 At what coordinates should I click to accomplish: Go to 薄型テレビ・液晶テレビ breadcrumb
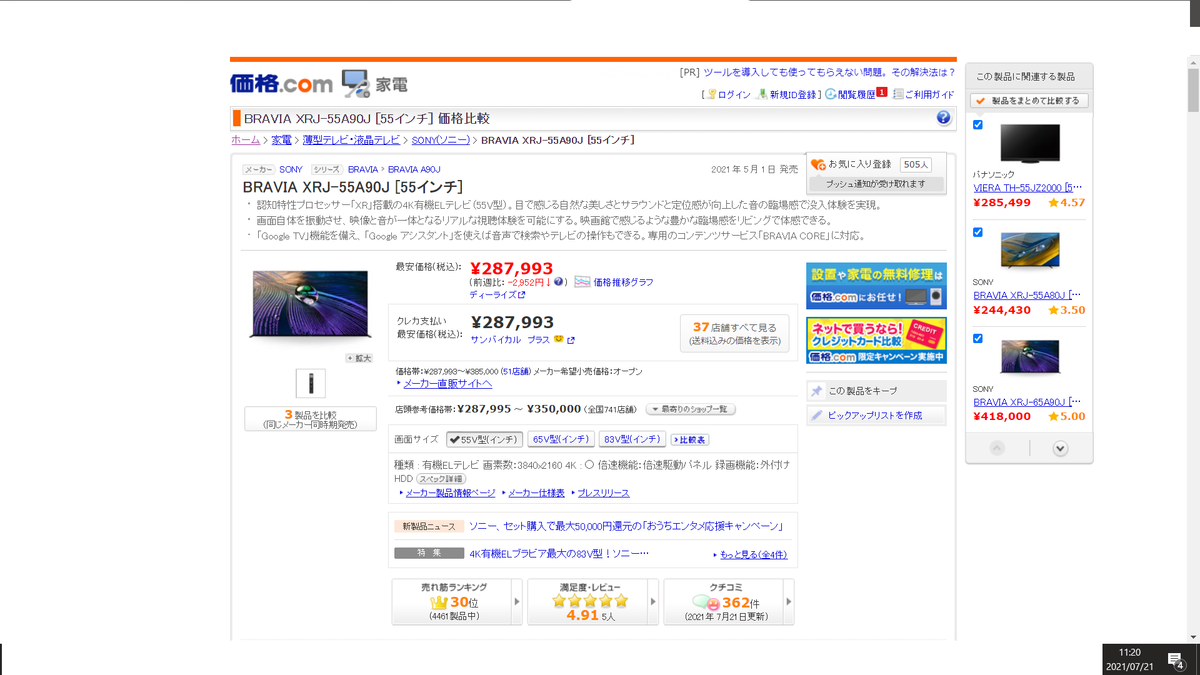(x=351, y=140)
